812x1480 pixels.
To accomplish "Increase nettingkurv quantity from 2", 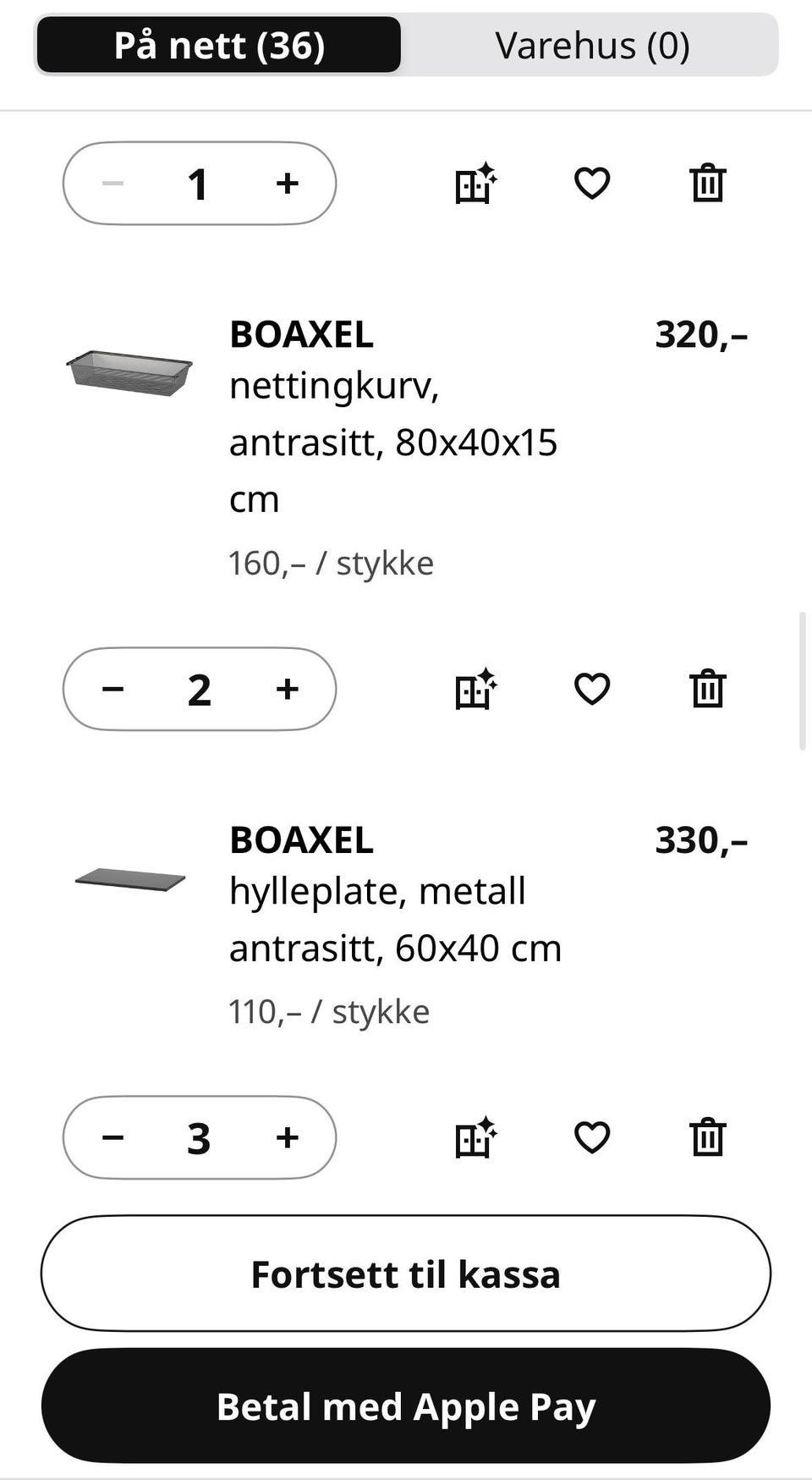I will [x=288, y=689].
